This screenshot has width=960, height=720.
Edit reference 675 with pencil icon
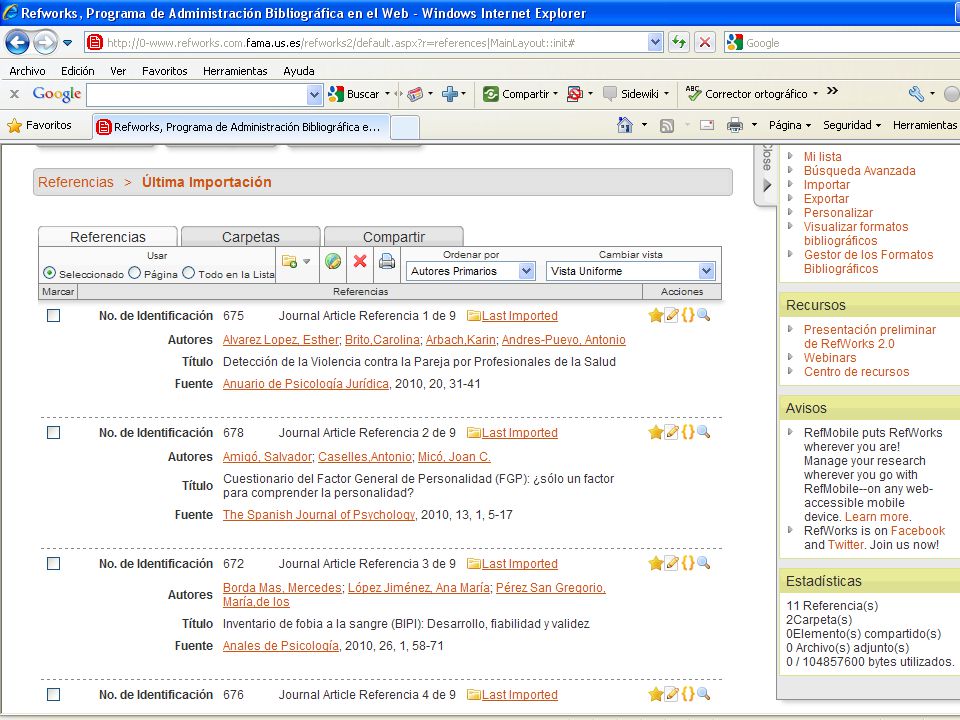pos(672,315)
